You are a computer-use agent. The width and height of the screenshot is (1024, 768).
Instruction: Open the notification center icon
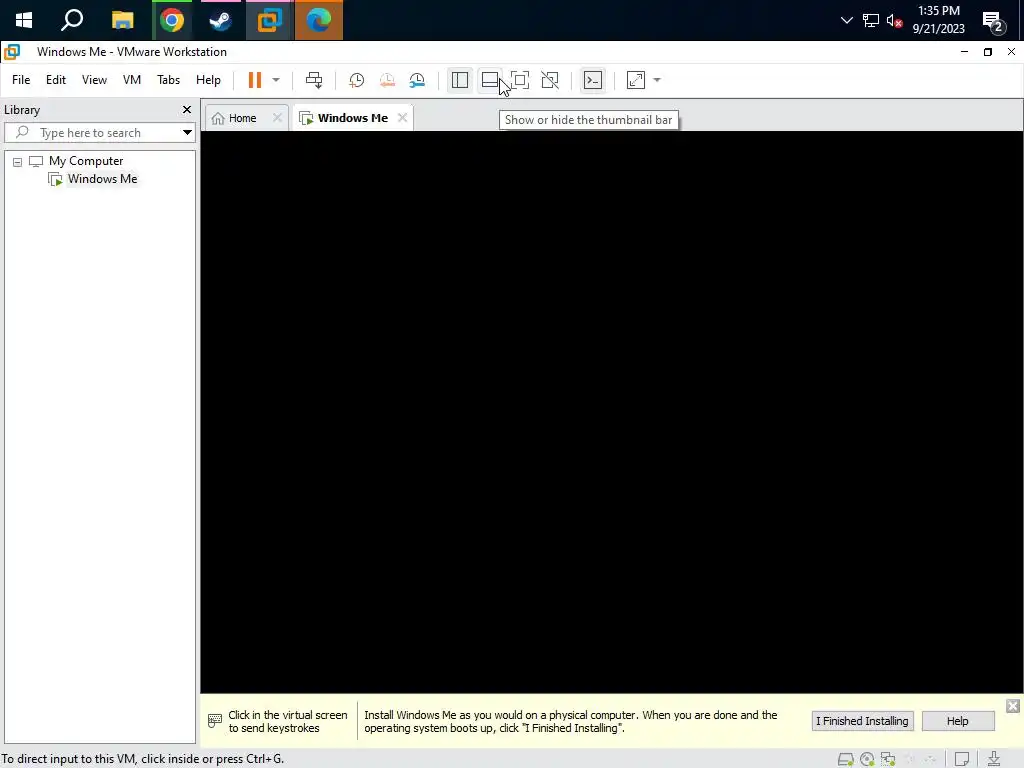tap(994, 22)
